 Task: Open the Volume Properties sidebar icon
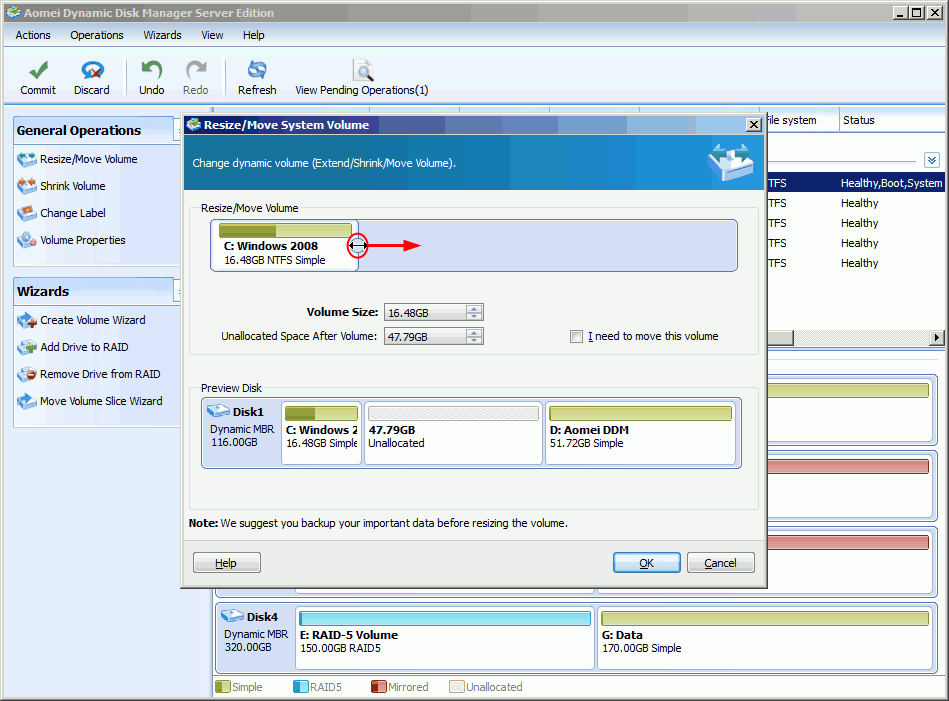pyautogui.click(x=27, y=240)
